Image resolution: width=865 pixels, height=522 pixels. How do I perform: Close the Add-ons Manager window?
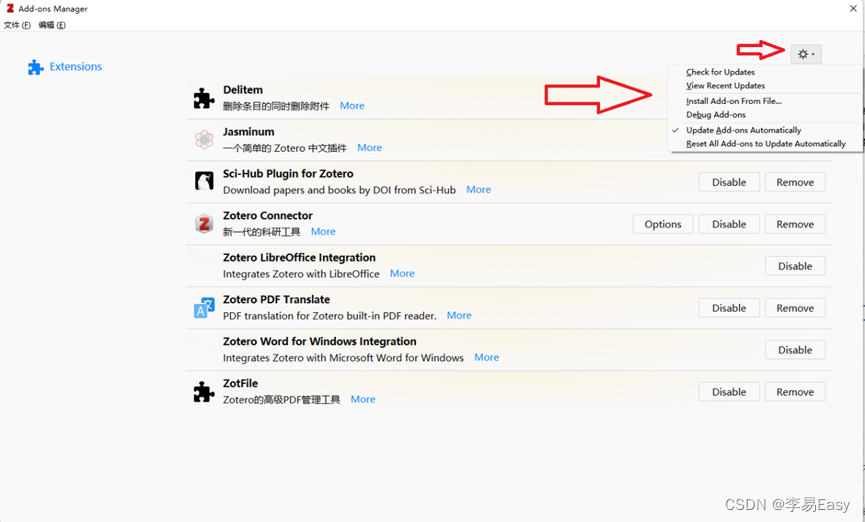click(x=853, y=8)
